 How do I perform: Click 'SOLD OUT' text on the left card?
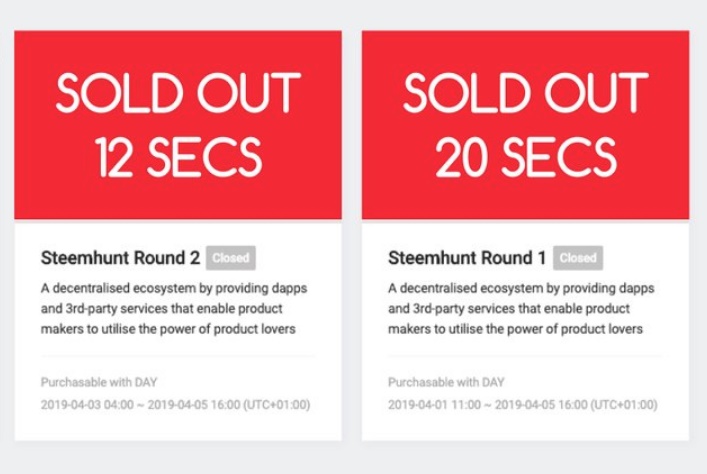pos(178,94)
